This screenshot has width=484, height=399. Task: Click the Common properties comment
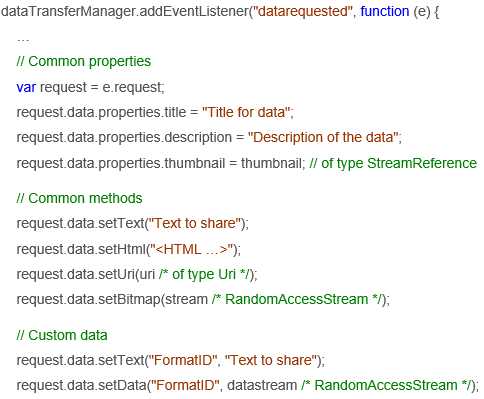point(84,62)
